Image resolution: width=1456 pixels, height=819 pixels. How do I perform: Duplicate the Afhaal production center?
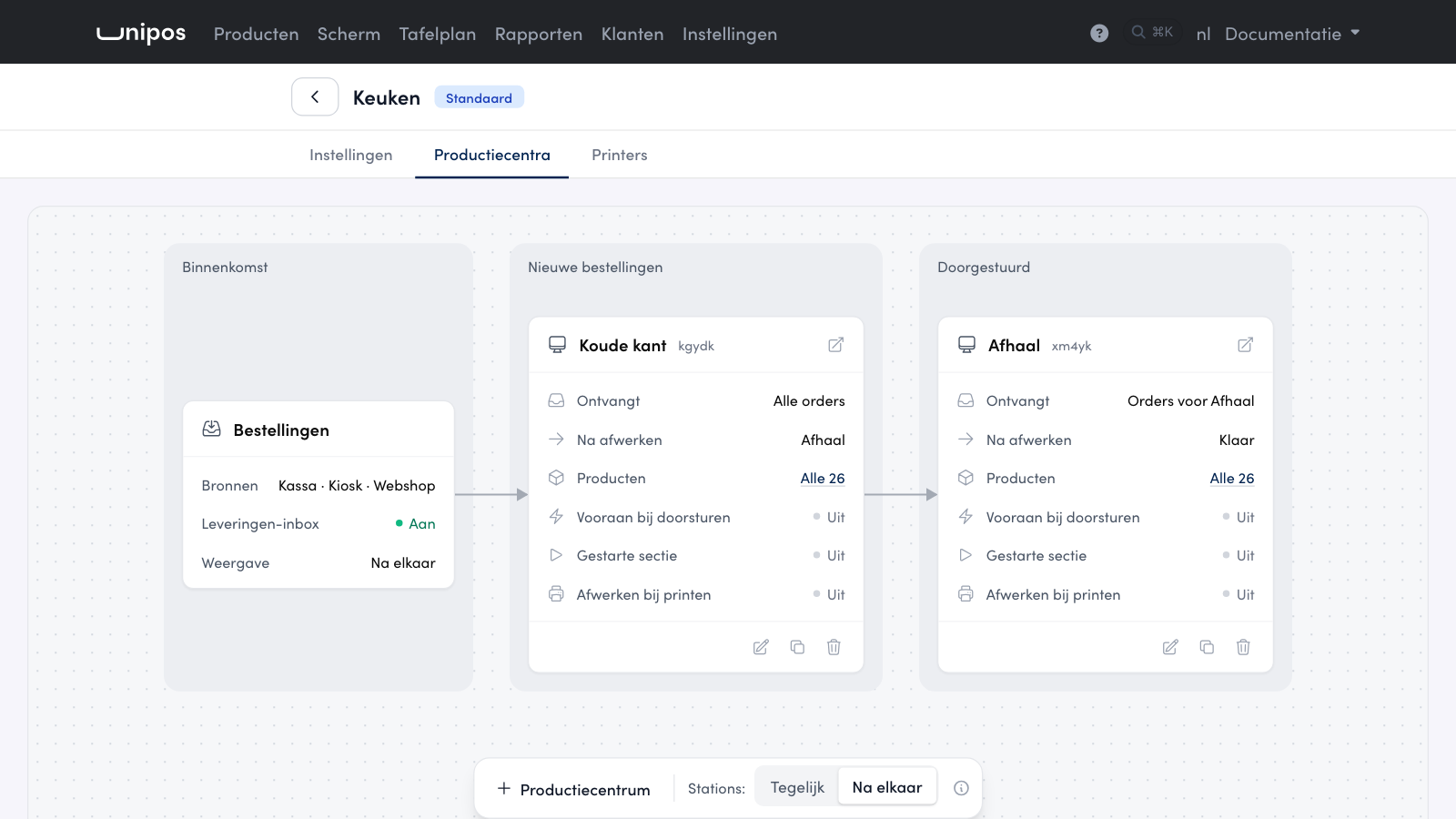[x=1207, y=647]
